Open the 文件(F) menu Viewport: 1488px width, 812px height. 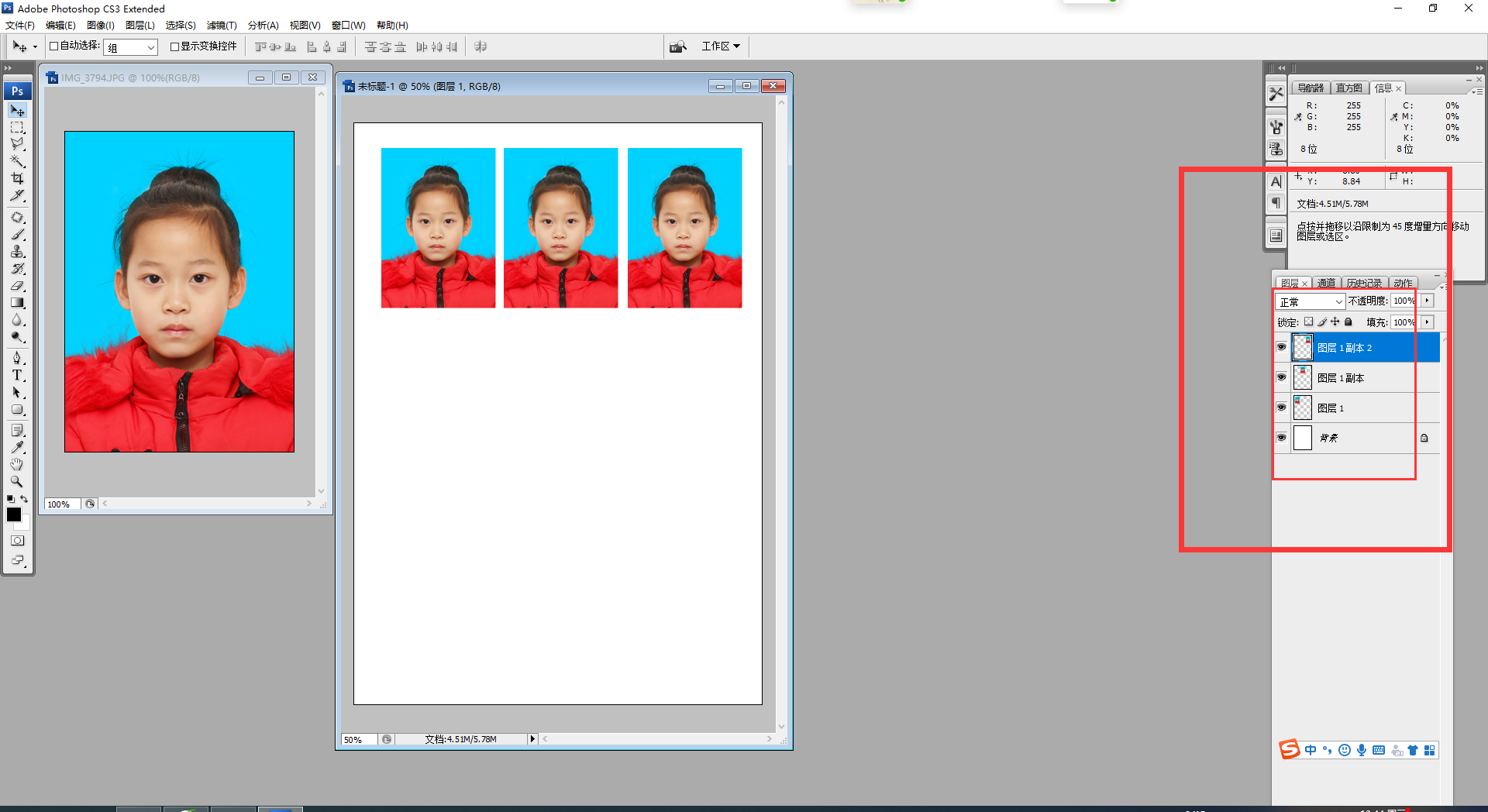coord(20,26)
